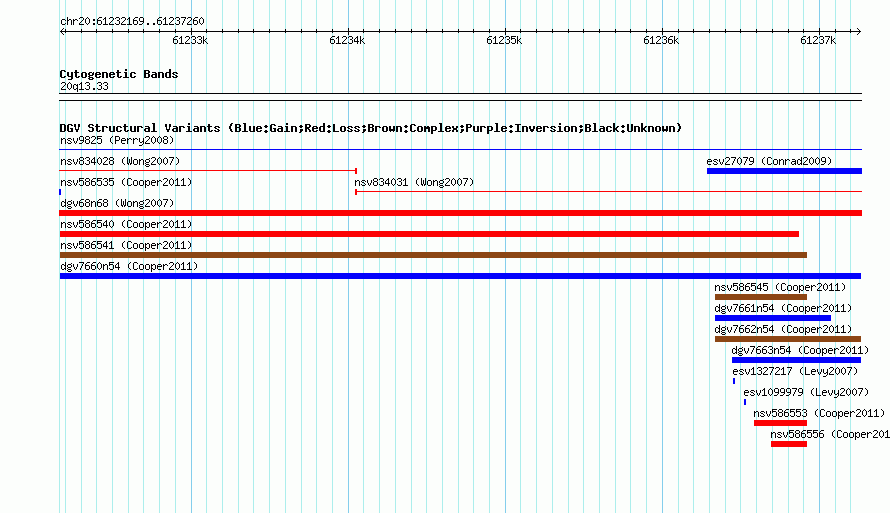Viewport: 890px width, 513px height.
Task: Click the 61234k ruler mark
Action: (x=347, y=40)
